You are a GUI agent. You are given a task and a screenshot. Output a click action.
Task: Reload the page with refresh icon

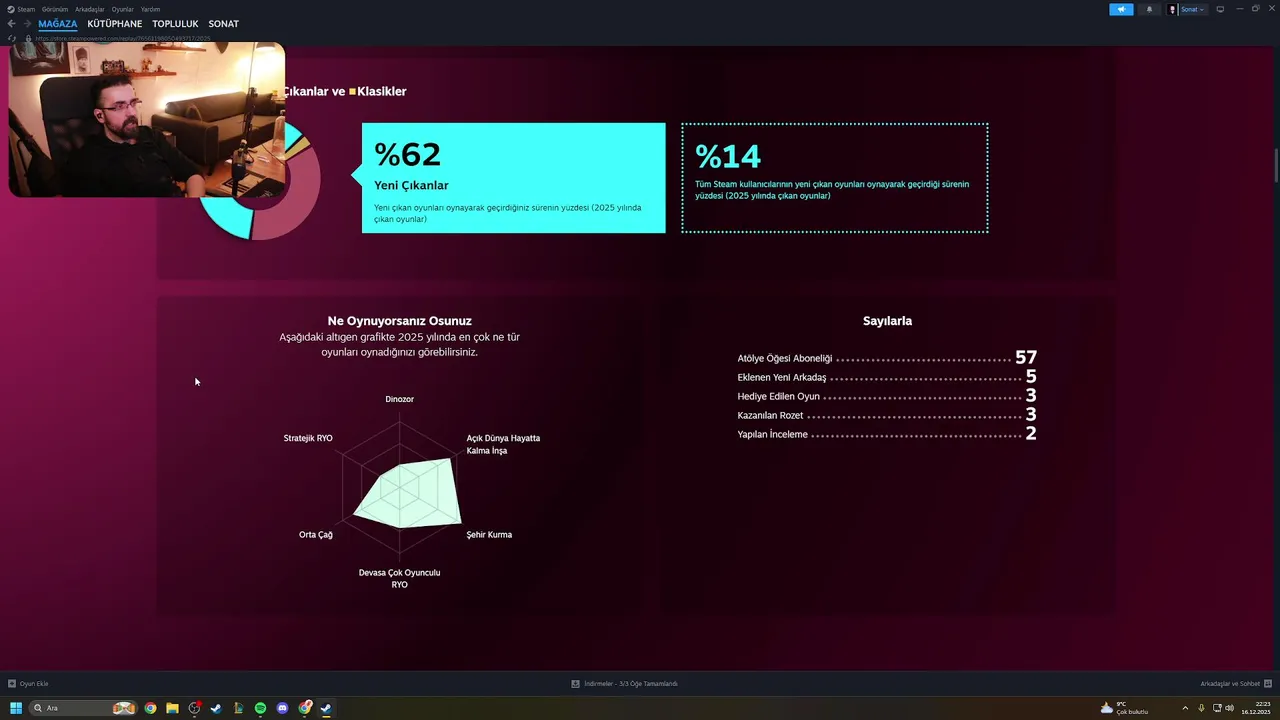click(x=12, y=38)
